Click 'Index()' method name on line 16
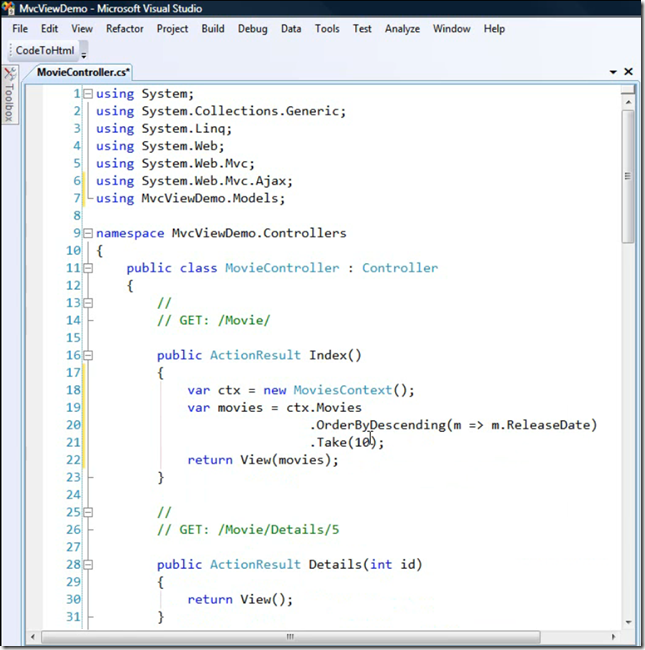 335,355
